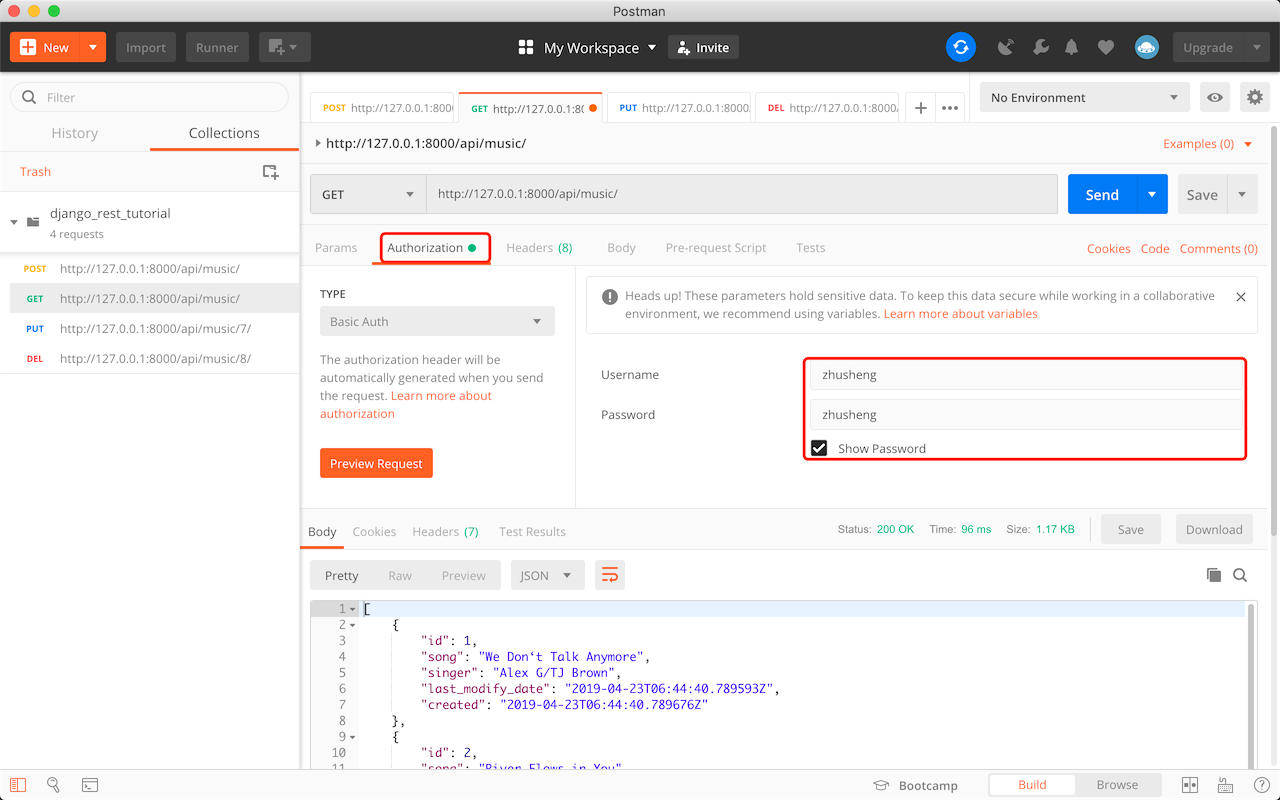Open the Send button dropdown arrow
Image resolution: width=1280 pixels, height=800 pixels.
point(1152,194)
